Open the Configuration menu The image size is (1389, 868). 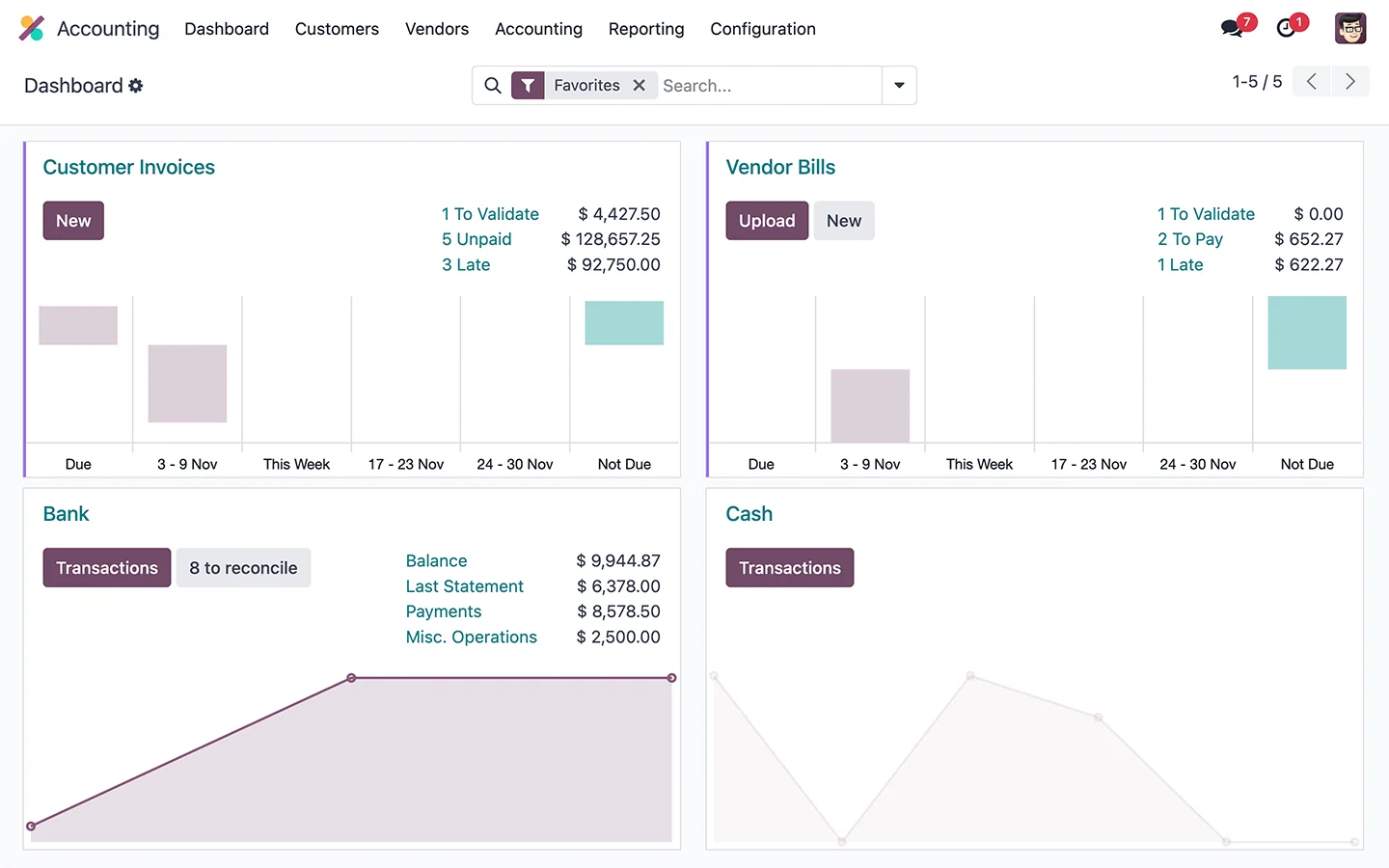pyautogui.click(x=762, y=29)
